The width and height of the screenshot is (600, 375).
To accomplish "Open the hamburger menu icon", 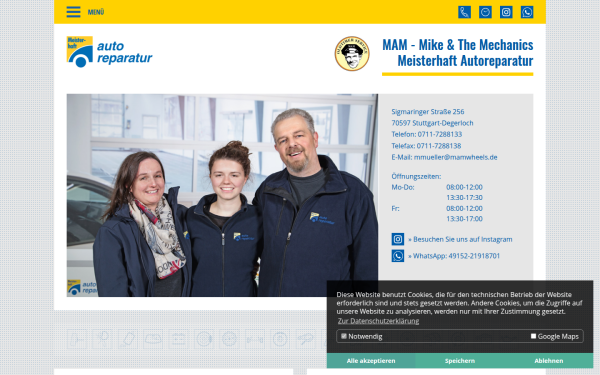I will pos(73,12).
